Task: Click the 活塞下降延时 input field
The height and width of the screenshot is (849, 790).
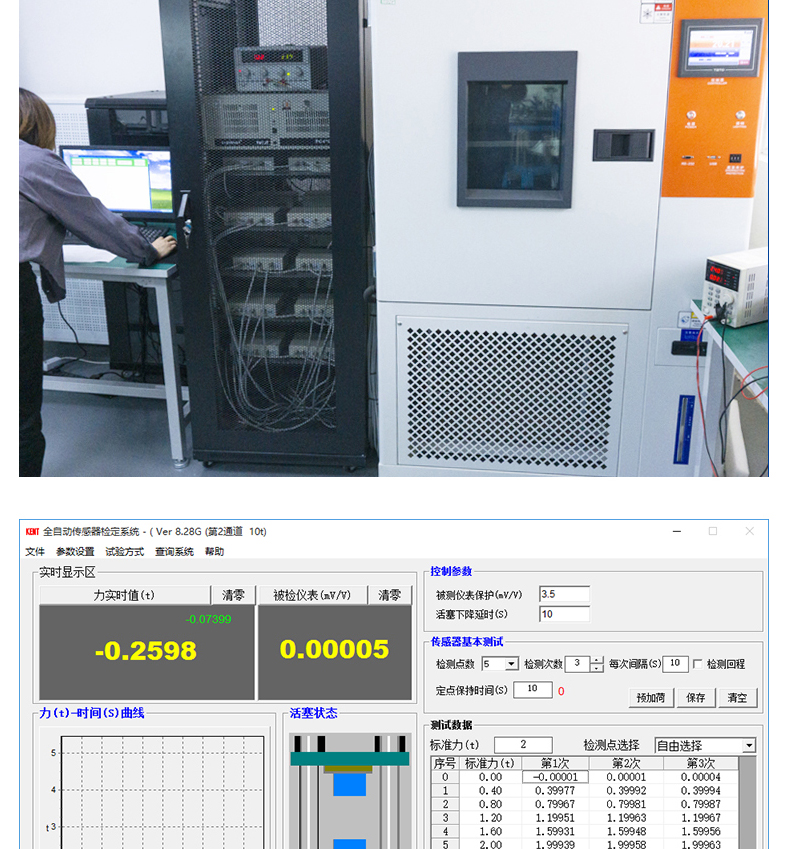Action: (564, 614)
